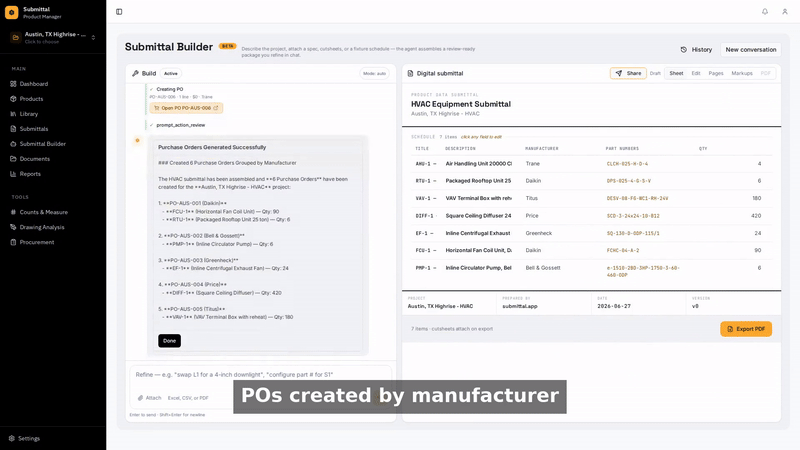Click the date 2026-06-27 field
800x450 pixels.
click(x=614, y=306)
